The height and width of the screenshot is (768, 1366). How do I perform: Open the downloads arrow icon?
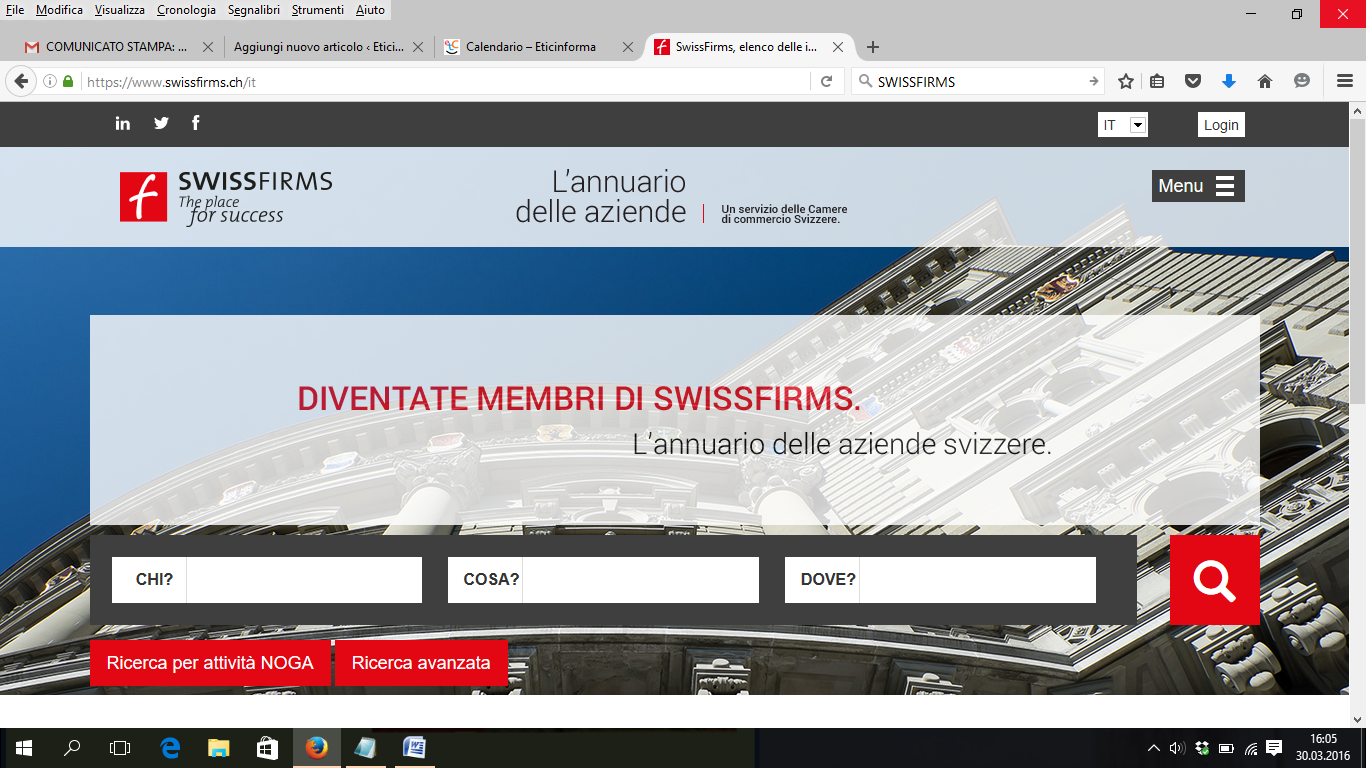point(1229,82)
